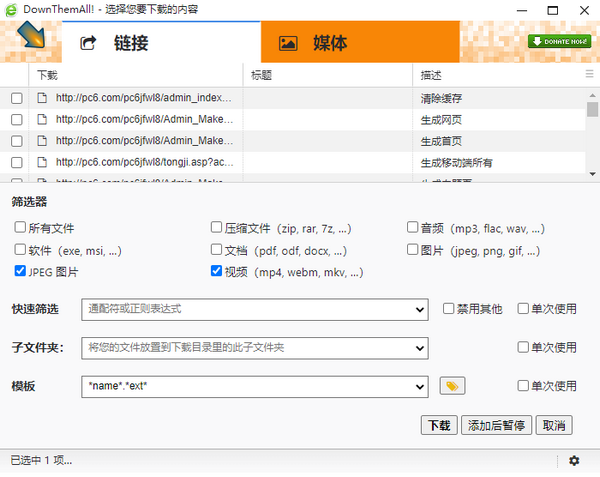
Task: Click the 取消 button
Action: tap(554, 425)
